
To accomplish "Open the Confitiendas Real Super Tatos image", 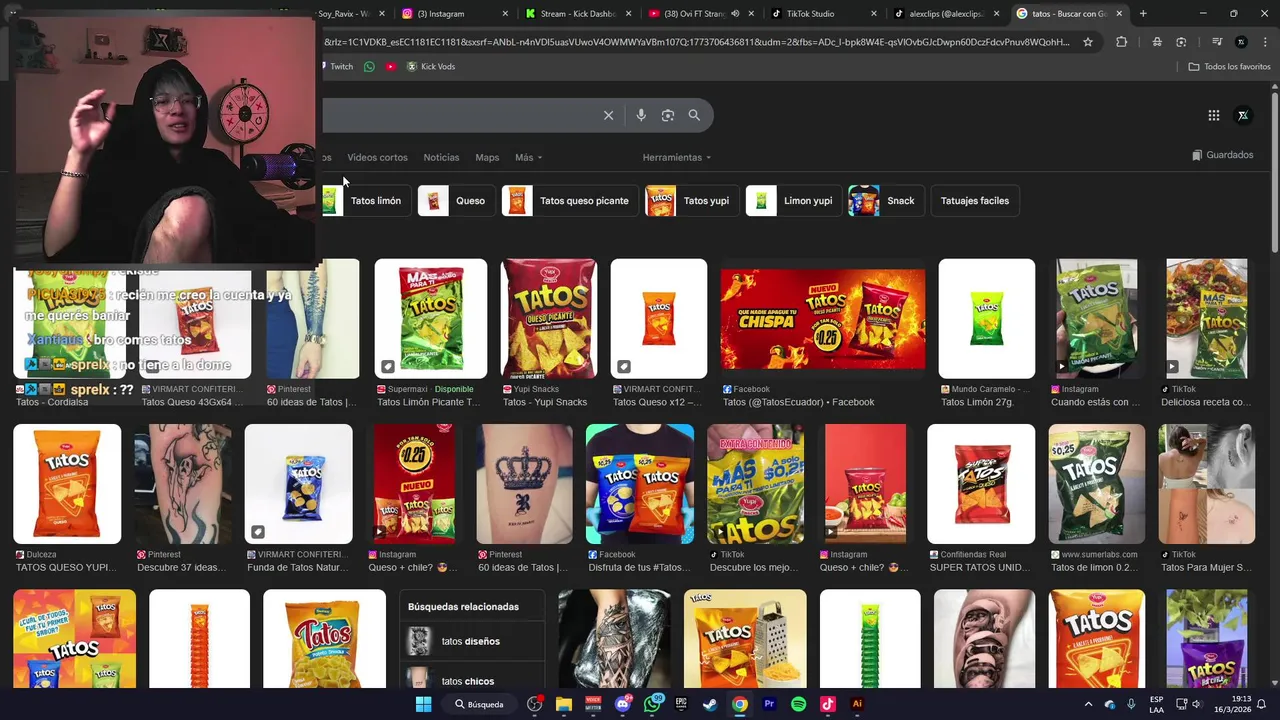I will (x=981, y=484).
